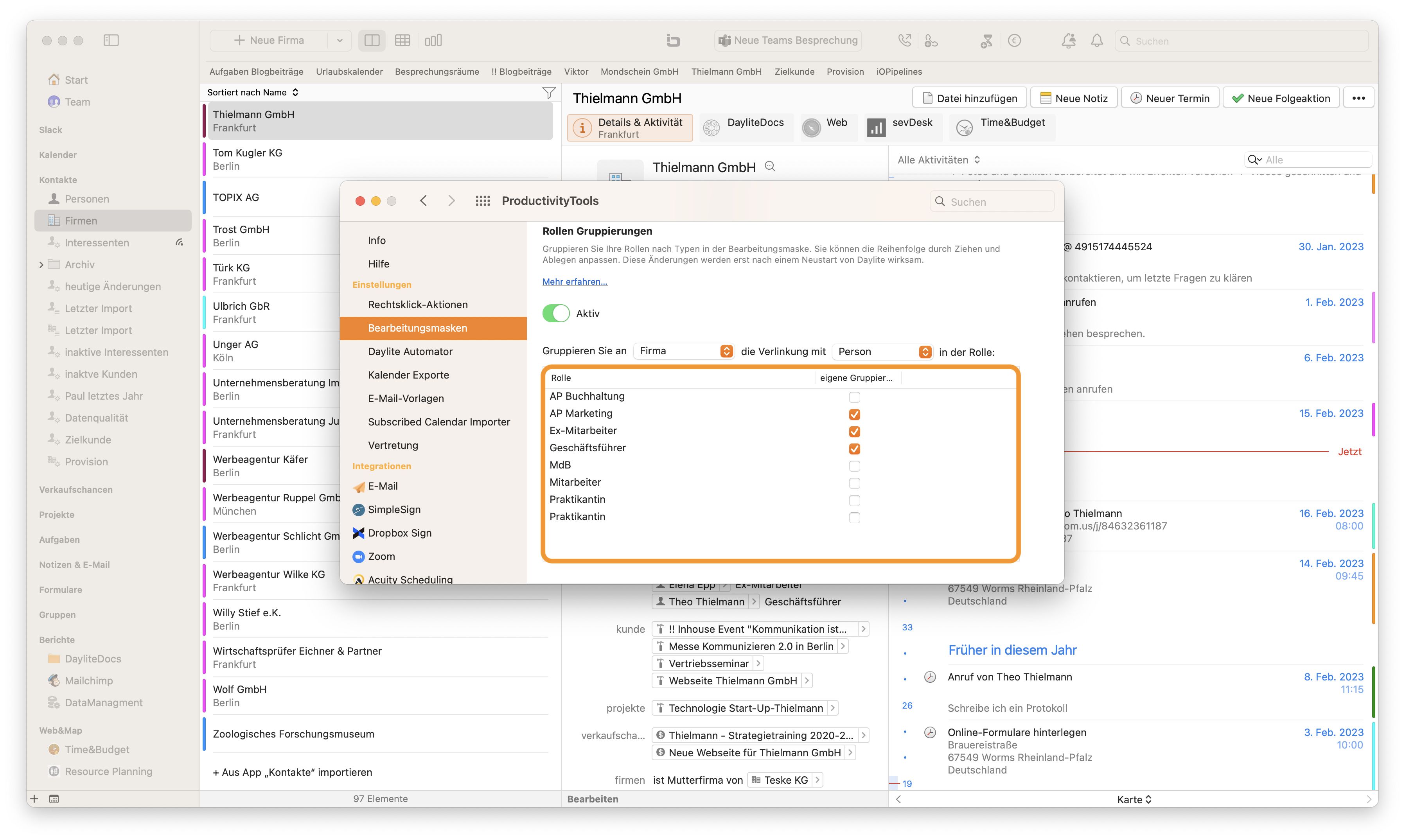Open the Alle Aktivitäten filter dropdown
Image resolution: width=1405 pixels, height=840 pixels.
coord(938,160)
